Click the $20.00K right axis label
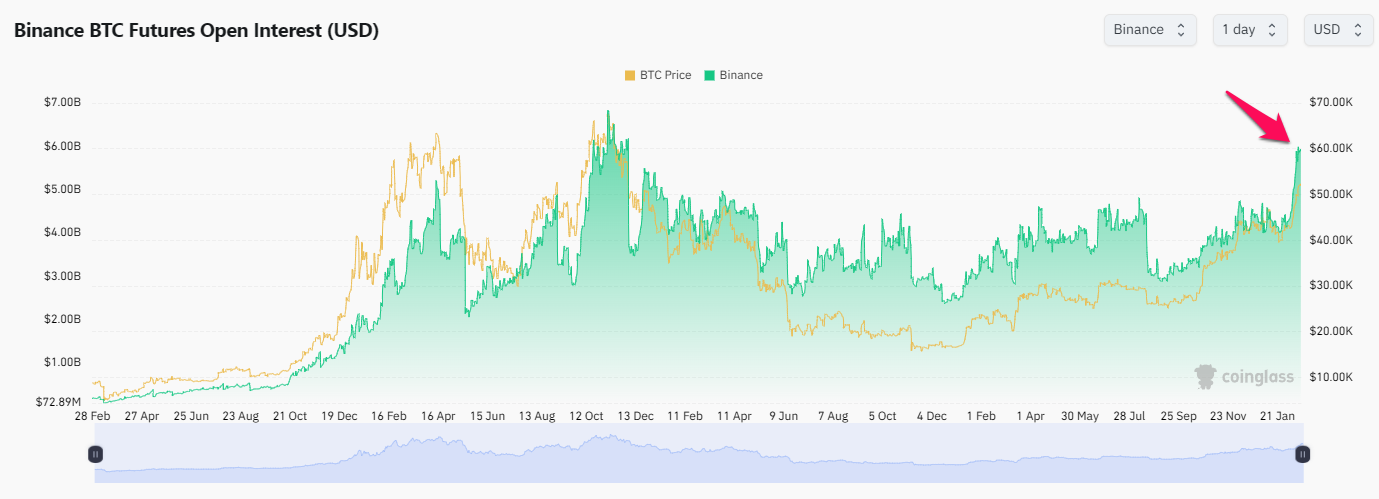 coord(1331,331)
